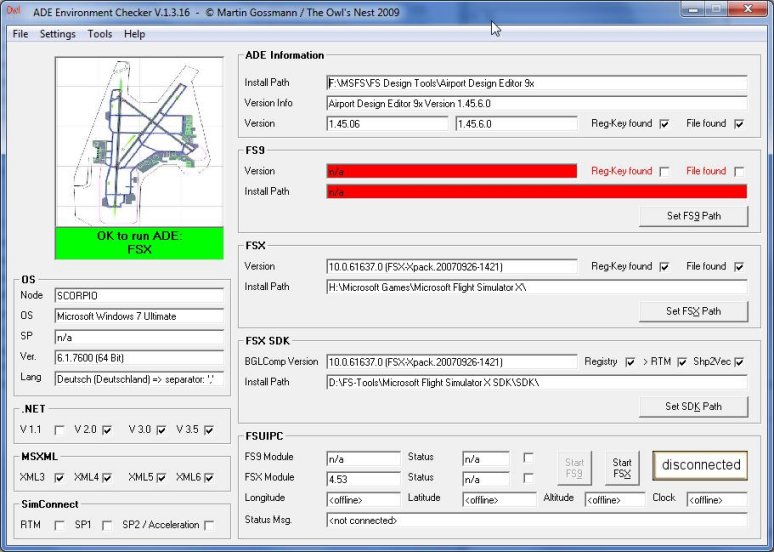Toggle FS9 File found checkbox
This screenshot has height=552, width=774.
739,171
